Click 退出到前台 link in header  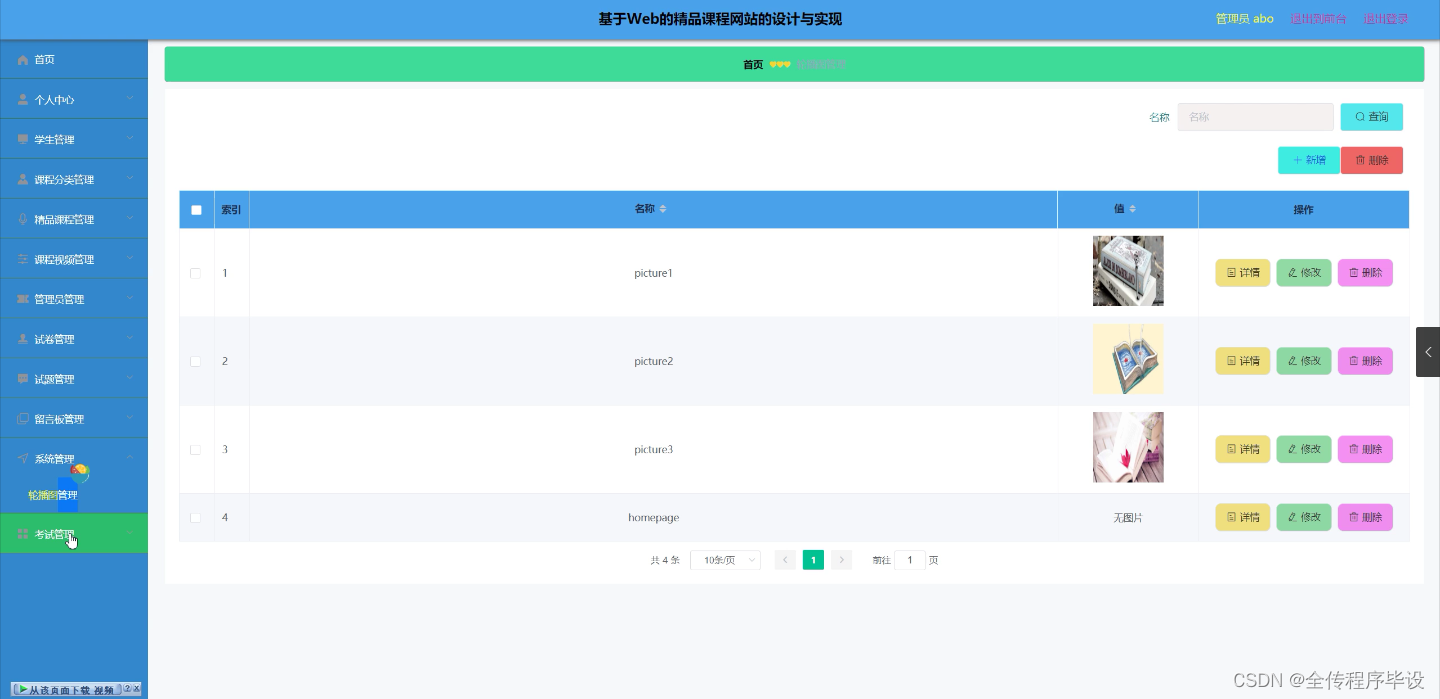(x=1318, y=19)
